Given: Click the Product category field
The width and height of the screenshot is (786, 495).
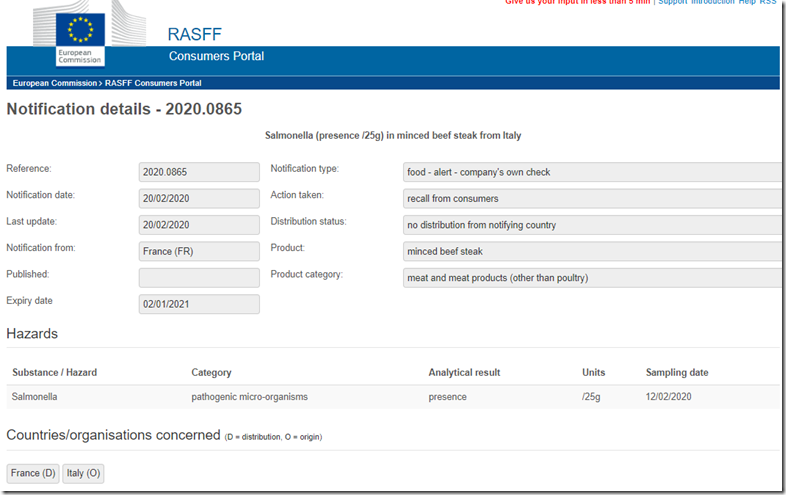Looking at the screenshot, I should 592,277.
